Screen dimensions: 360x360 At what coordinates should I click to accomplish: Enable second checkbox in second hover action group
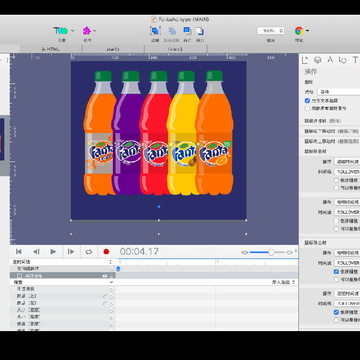[x=336, y=229]
